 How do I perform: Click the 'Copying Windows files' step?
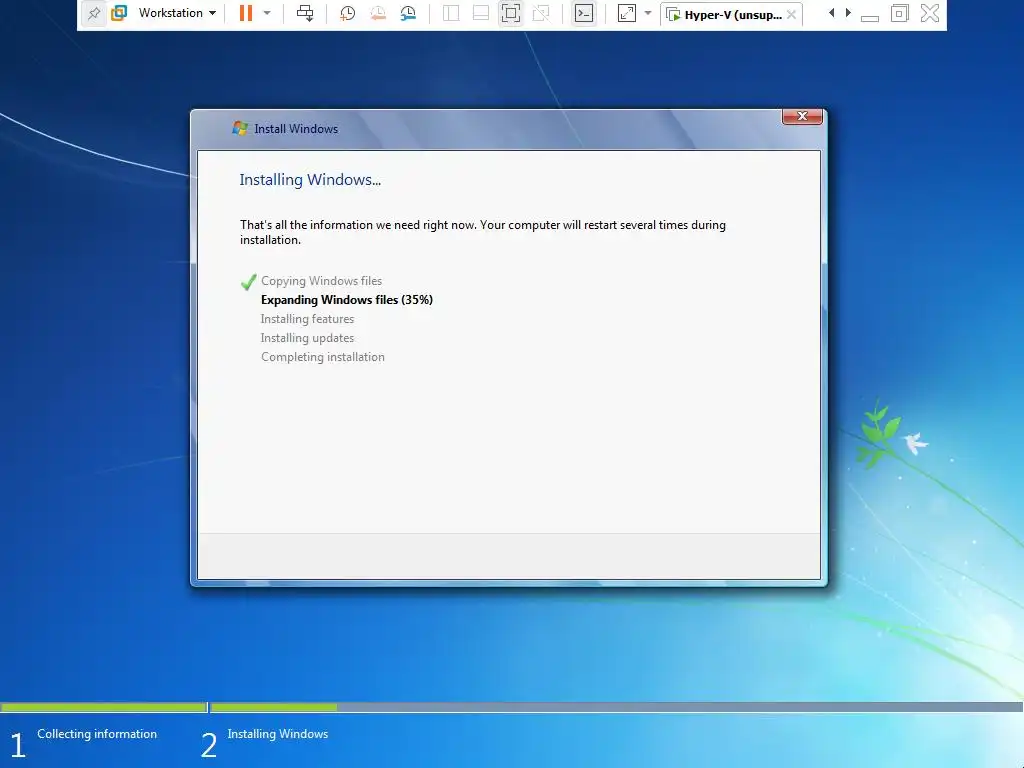tap(321, 281)
